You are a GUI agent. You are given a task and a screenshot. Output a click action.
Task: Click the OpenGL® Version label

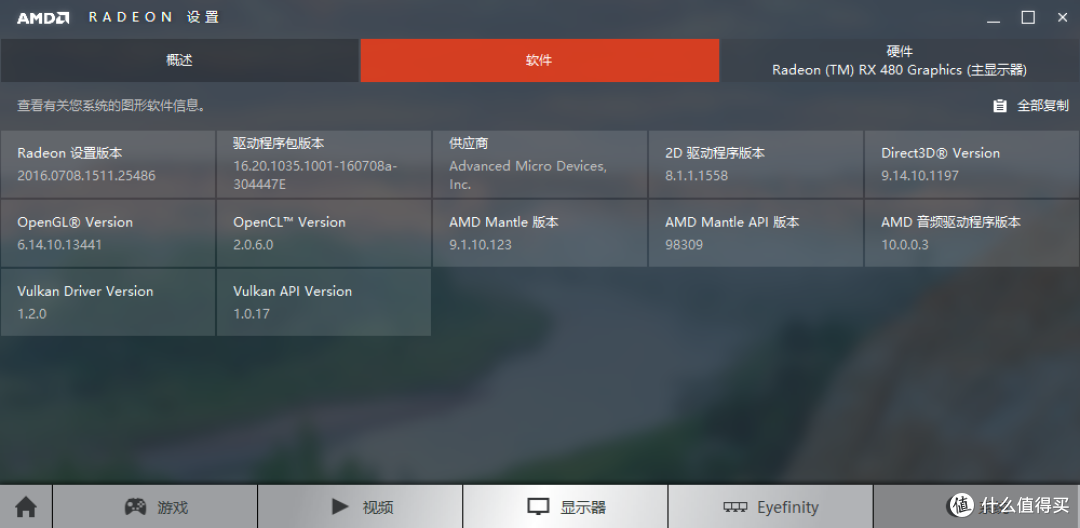click(75, 222)
